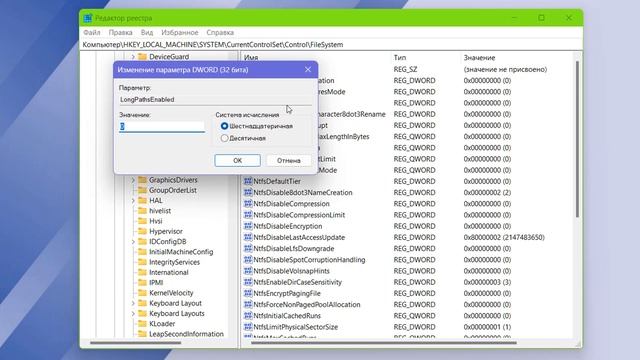Click the NtfsEncryptPagingFile value icon

pos(248,293)
